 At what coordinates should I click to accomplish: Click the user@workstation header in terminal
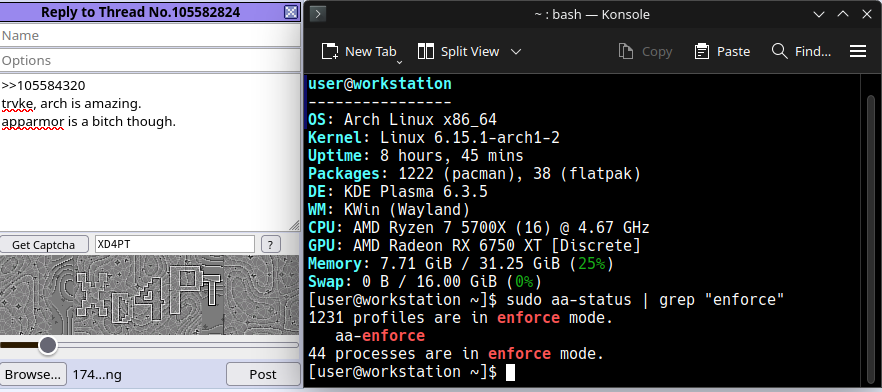(380, 84)
